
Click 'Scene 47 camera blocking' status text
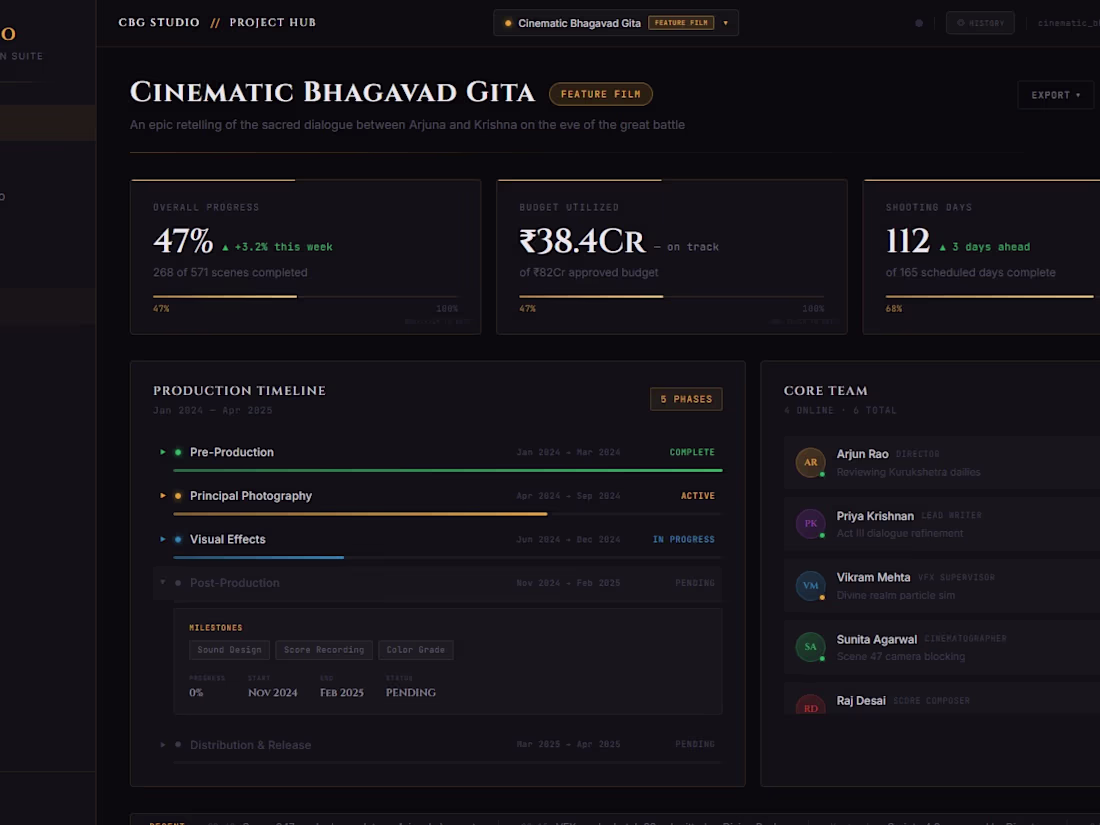point(900,657)
